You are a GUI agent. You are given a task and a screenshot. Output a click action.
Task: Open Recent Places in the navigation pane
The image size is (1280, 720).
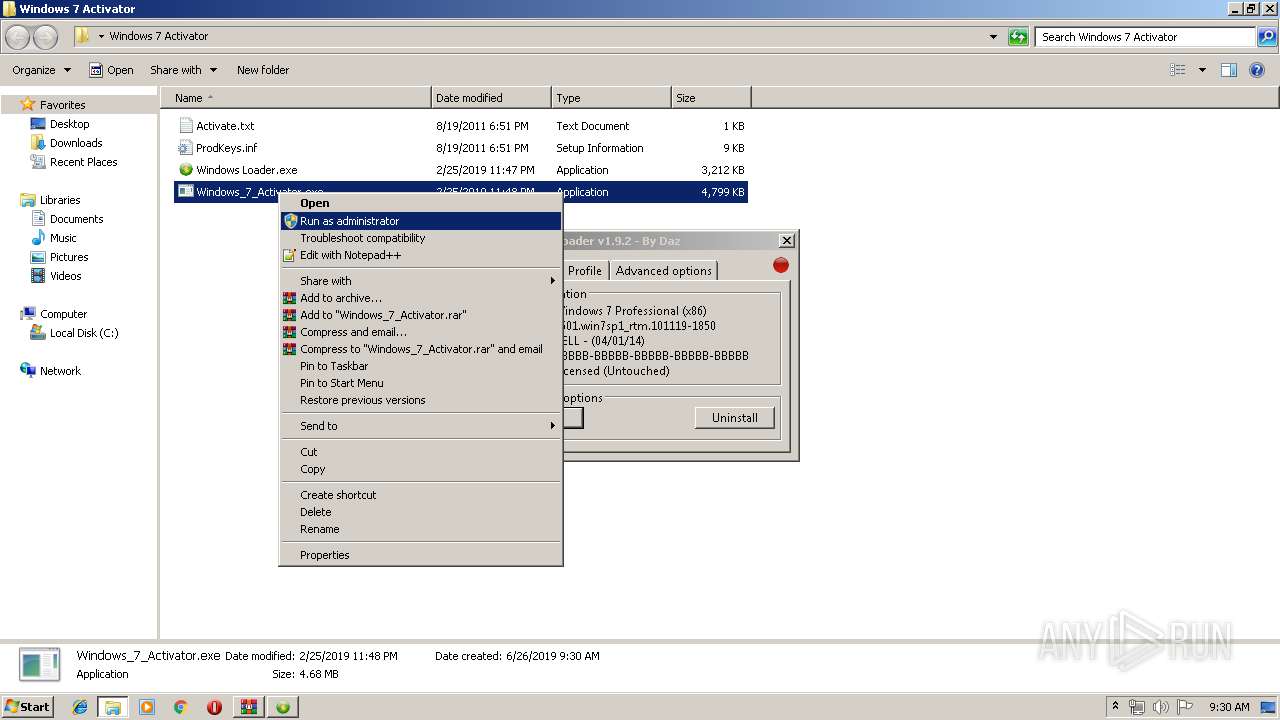coord(83,162)
